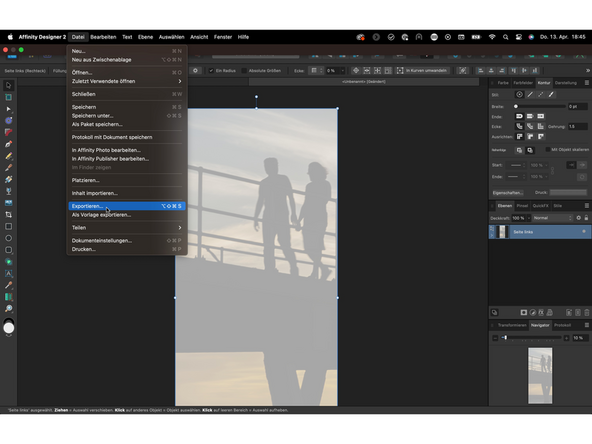The image size is (592, 444).
Task: Select the Vector Brush tool
Action: coord(8,167)
